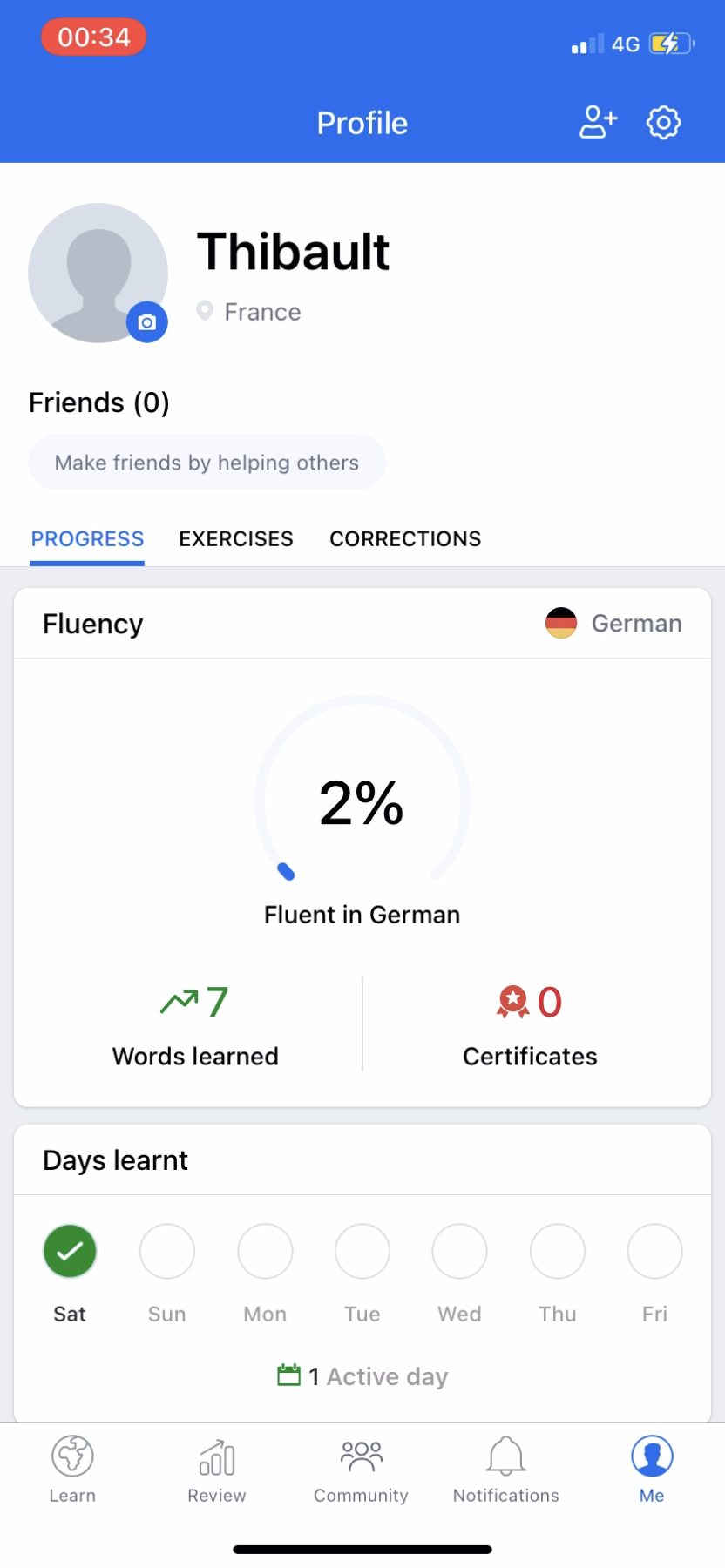Tap the Sun day circle
The image size is (725, 1568).
tap(167, 1251)
